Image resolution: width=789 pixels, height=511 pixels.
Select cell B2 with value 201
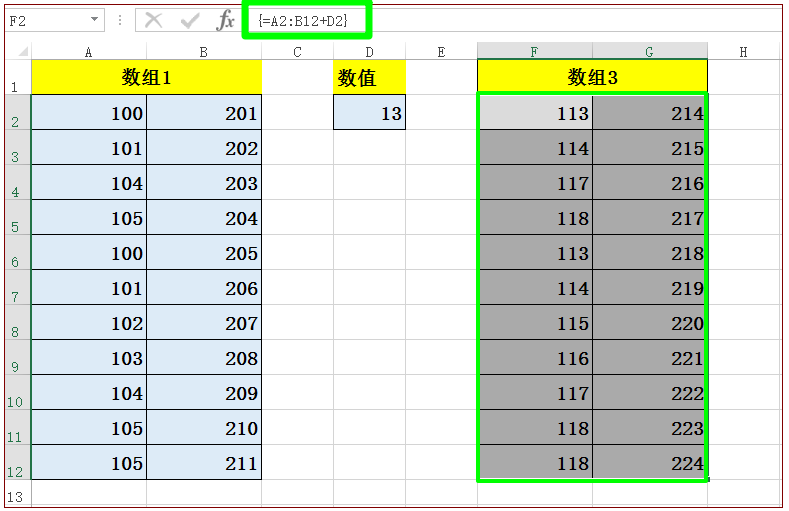point(204,112)
